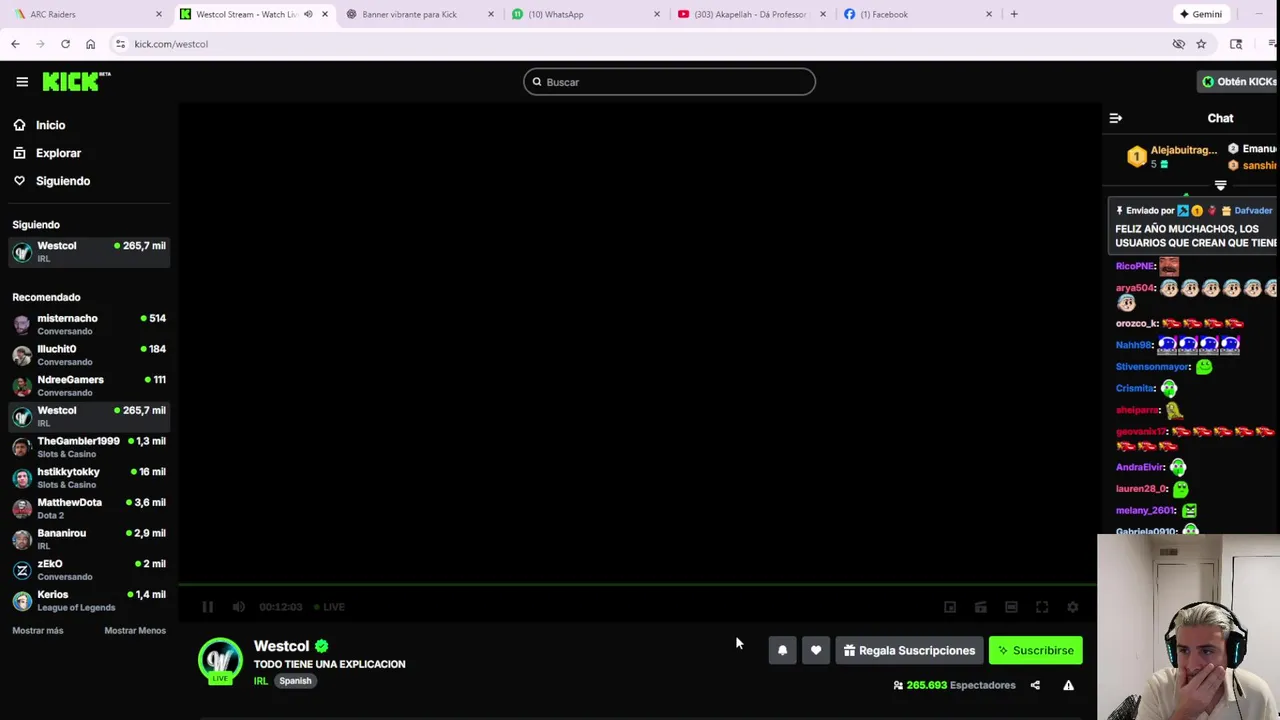Viewport: 1280px width, 720px height.
Task: Switch to Akapellah YouTube tab
Action: (750, 14)
